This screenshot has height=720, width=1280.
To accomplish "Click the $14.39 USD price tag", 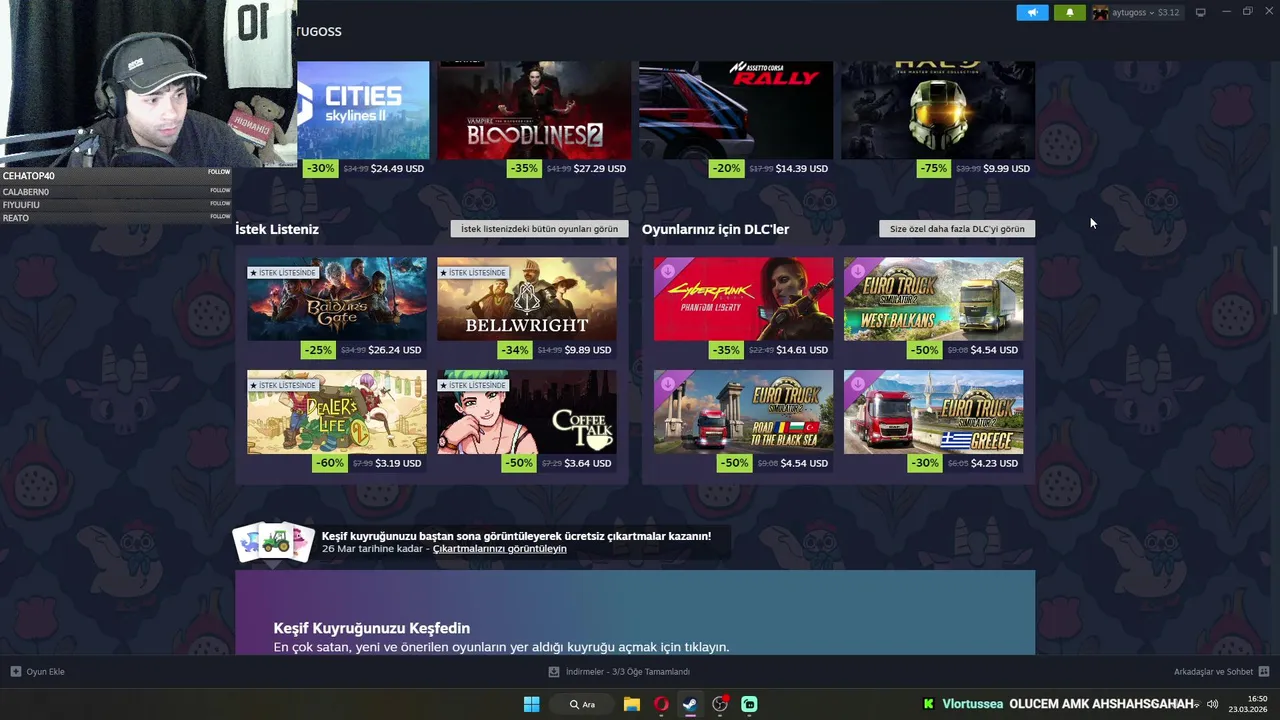I will 801,168.
